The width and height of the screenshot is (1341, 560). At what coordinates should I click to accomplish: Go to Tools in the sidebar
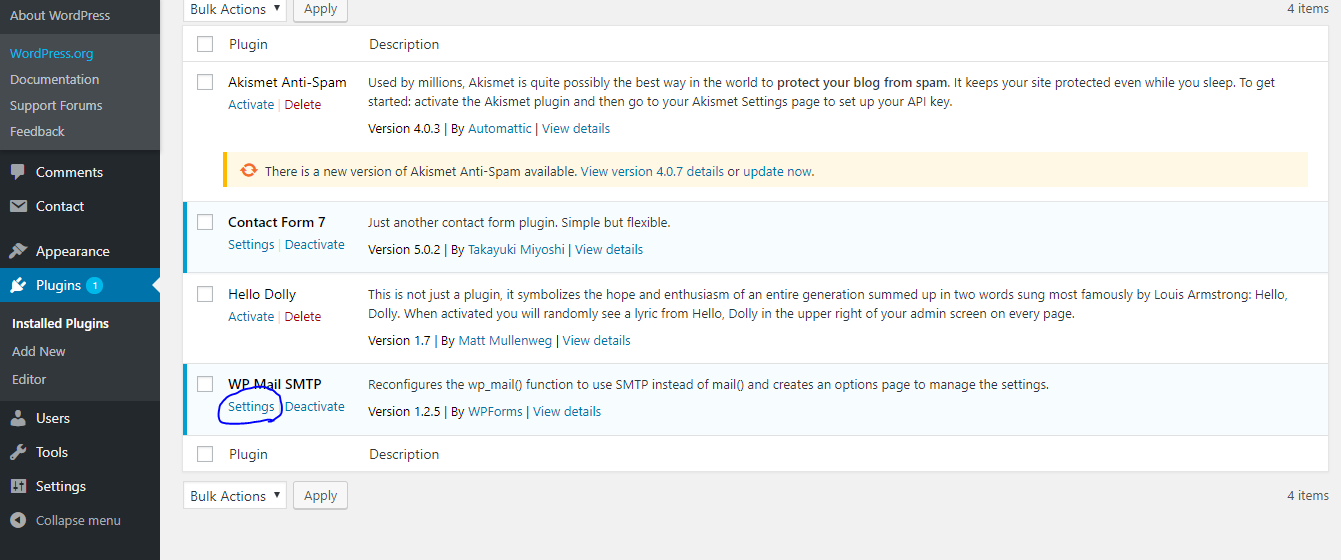(x=52, y=452)
